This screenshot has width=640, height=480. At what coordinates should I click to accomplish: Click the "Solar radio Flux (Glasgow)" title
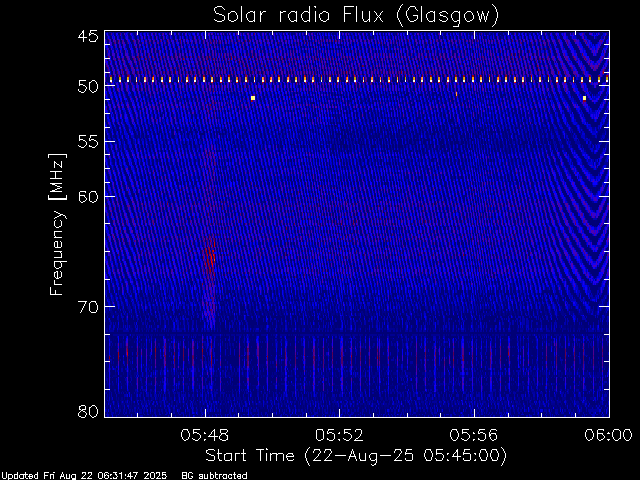click(x=356, y=16)
